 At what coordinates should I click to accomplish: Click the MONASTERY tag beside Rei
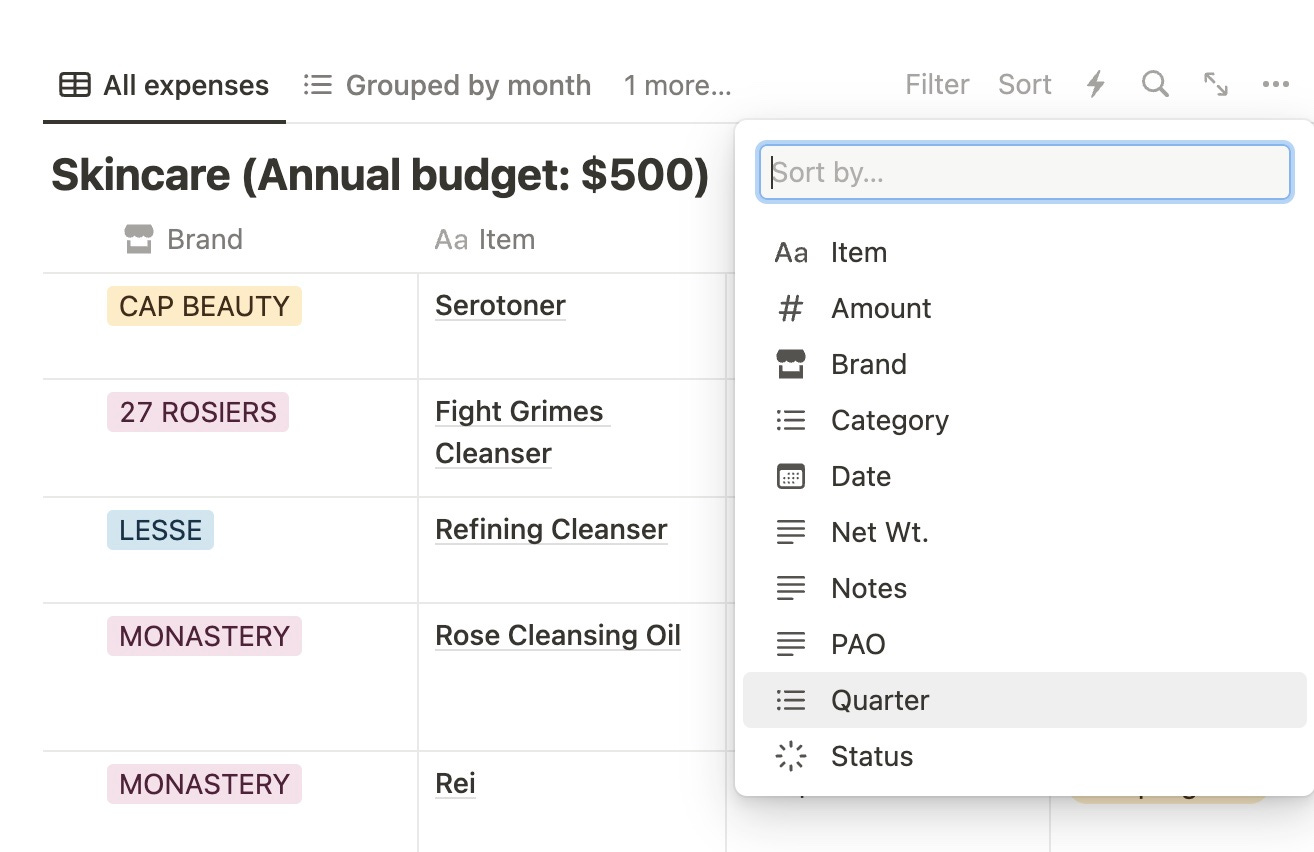[204, 784]
